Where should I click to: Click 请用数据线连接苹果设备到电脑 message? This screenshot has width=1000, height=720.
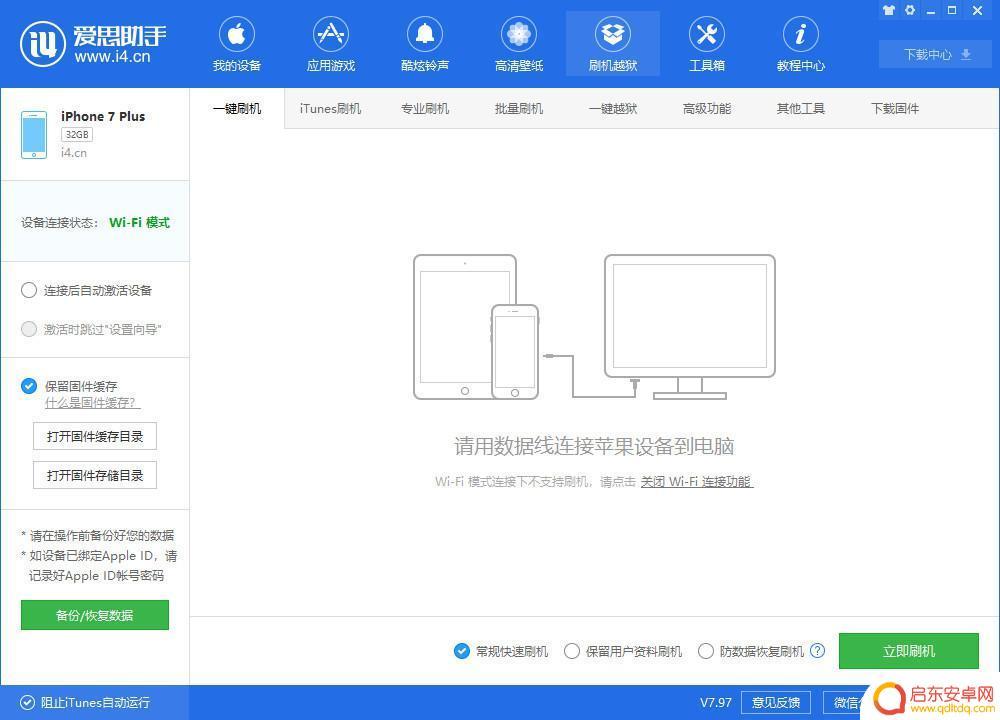[594, 446]
